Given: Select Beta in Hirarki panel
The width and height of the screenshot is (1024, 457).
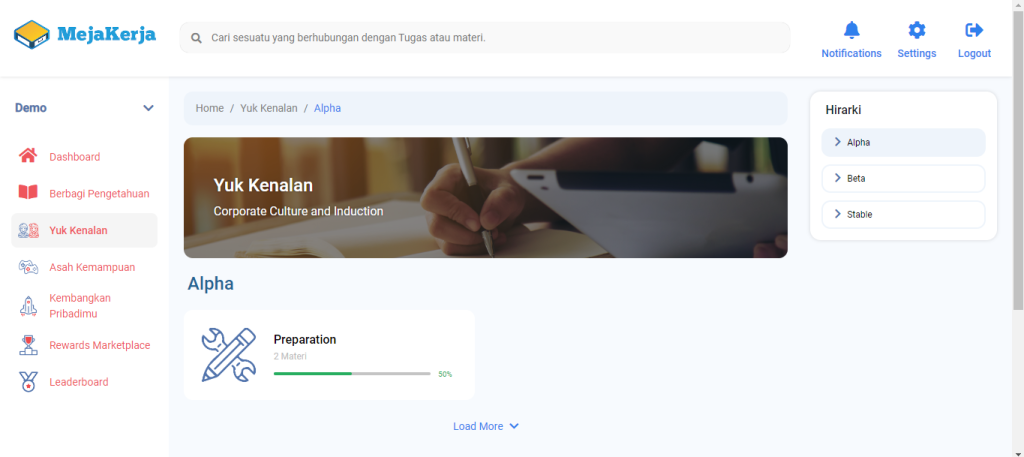Looking at the screenshot, I should (903, 178).
